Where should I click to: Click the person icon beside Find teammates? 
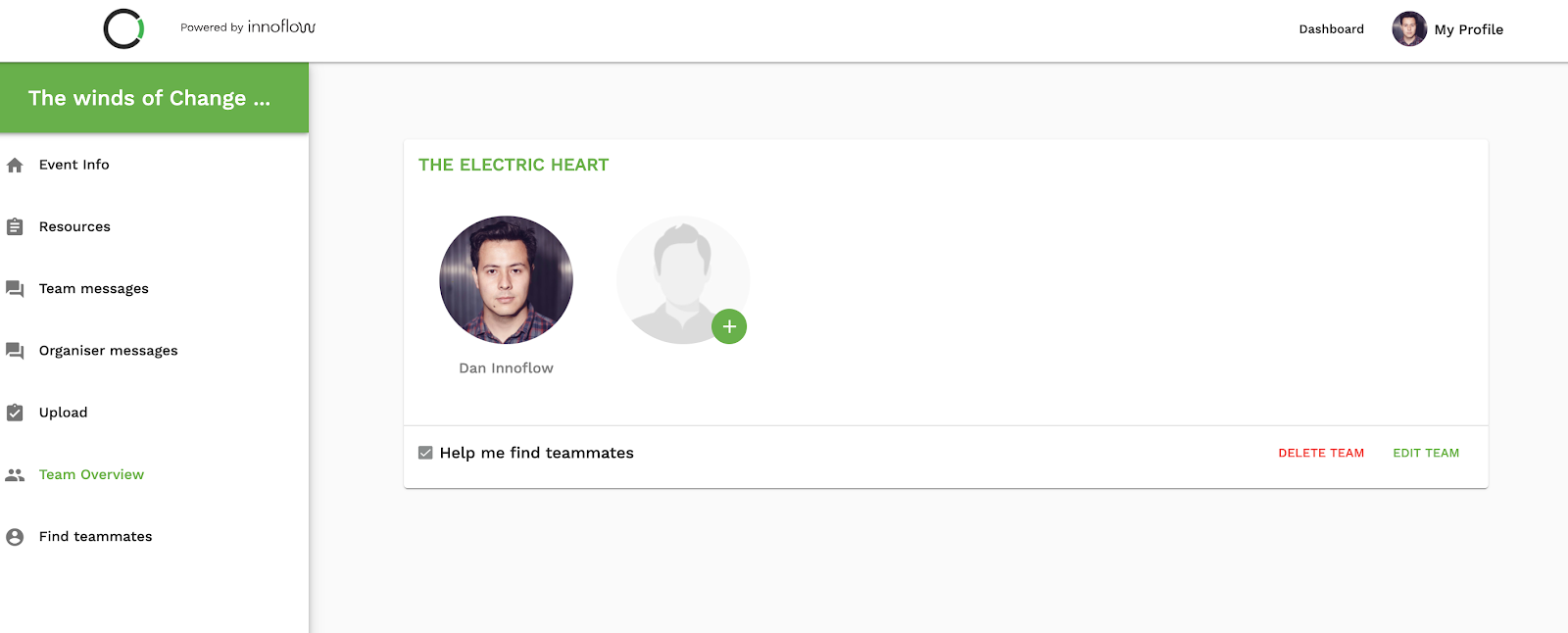15,537
